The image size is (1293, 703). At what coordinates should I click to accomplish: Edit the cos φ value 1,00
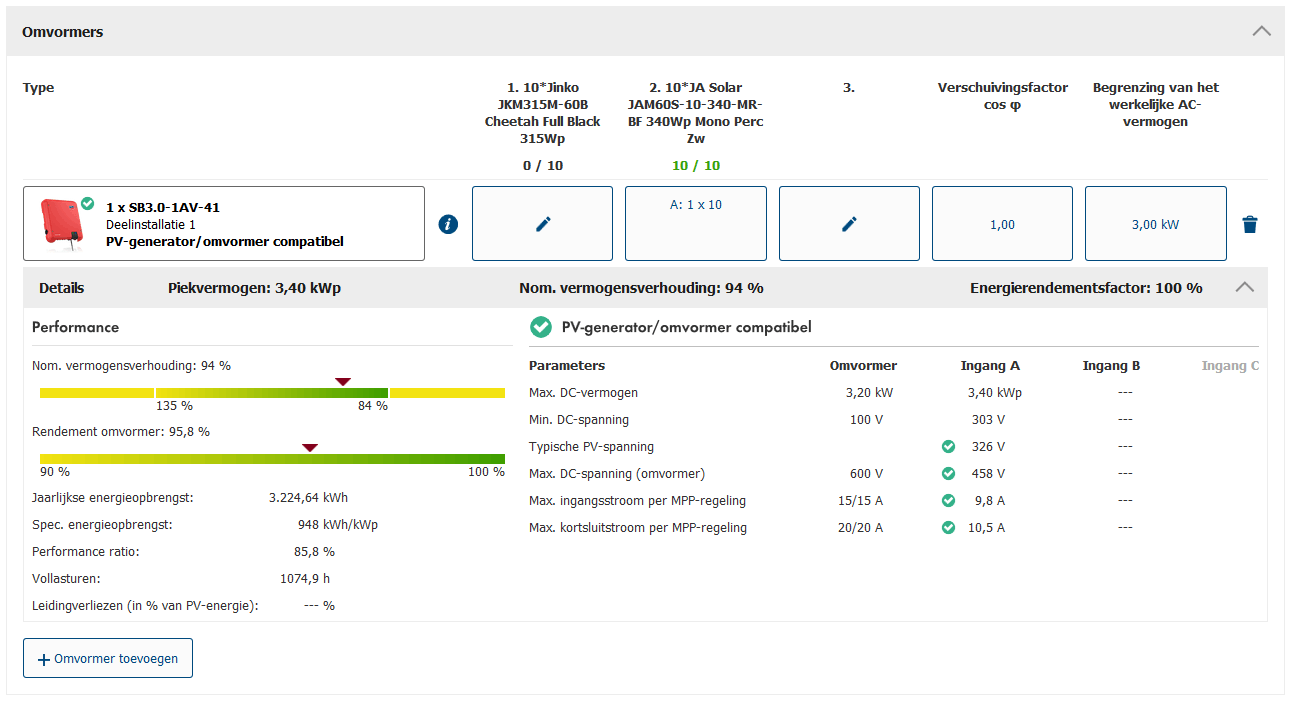[1002, 224]
